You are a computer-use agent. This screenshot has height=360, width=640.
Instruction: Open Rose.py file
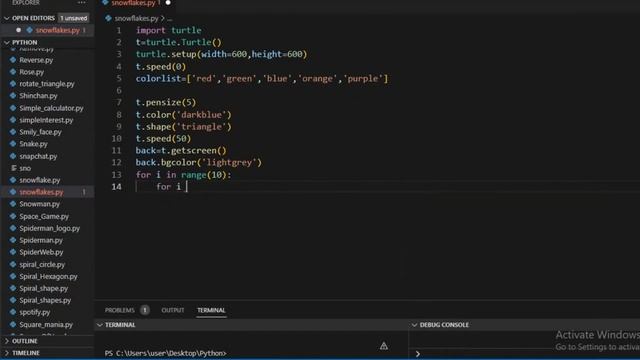click(x=31, y=72)
